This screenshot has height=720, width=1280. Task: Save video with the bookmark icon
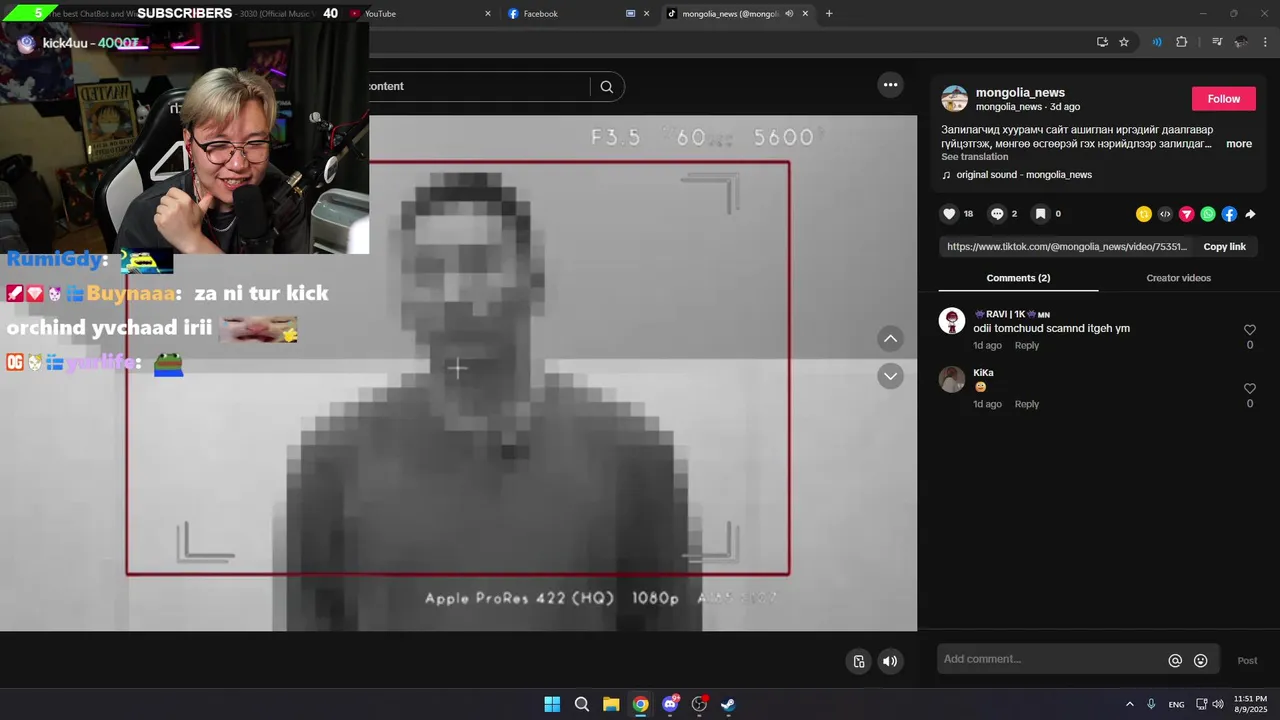point(1040,214)
